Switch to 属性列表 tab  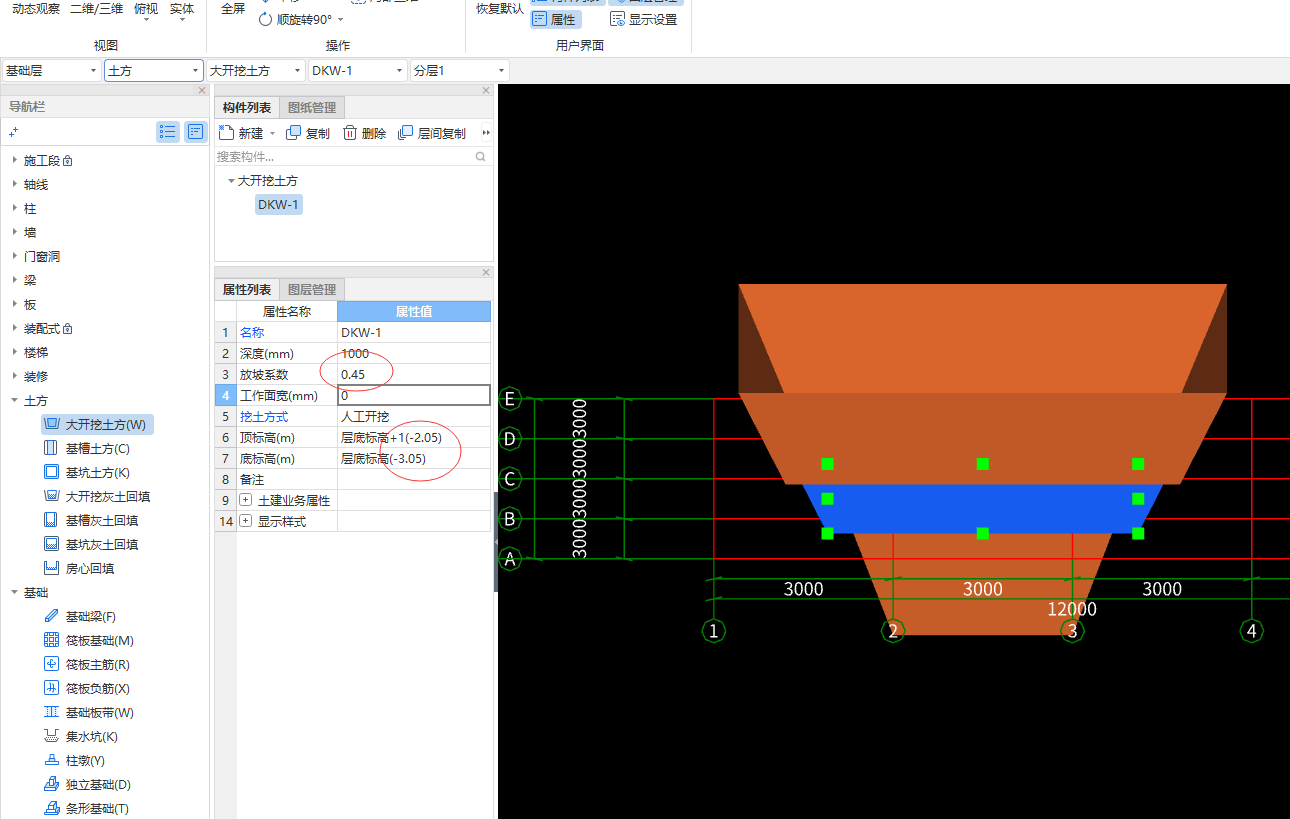[x=247, y=290]
